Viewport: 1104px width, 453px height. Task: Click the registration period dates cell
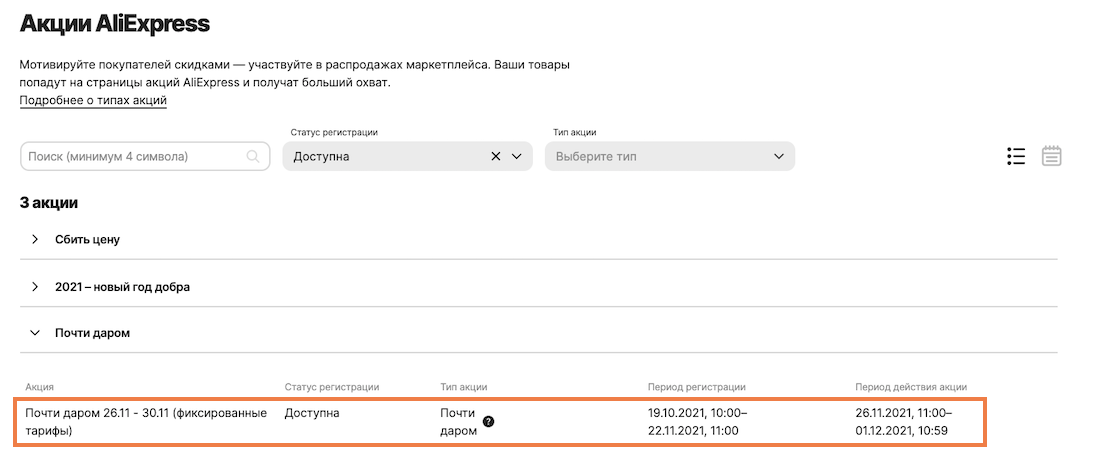pos(697,421)
